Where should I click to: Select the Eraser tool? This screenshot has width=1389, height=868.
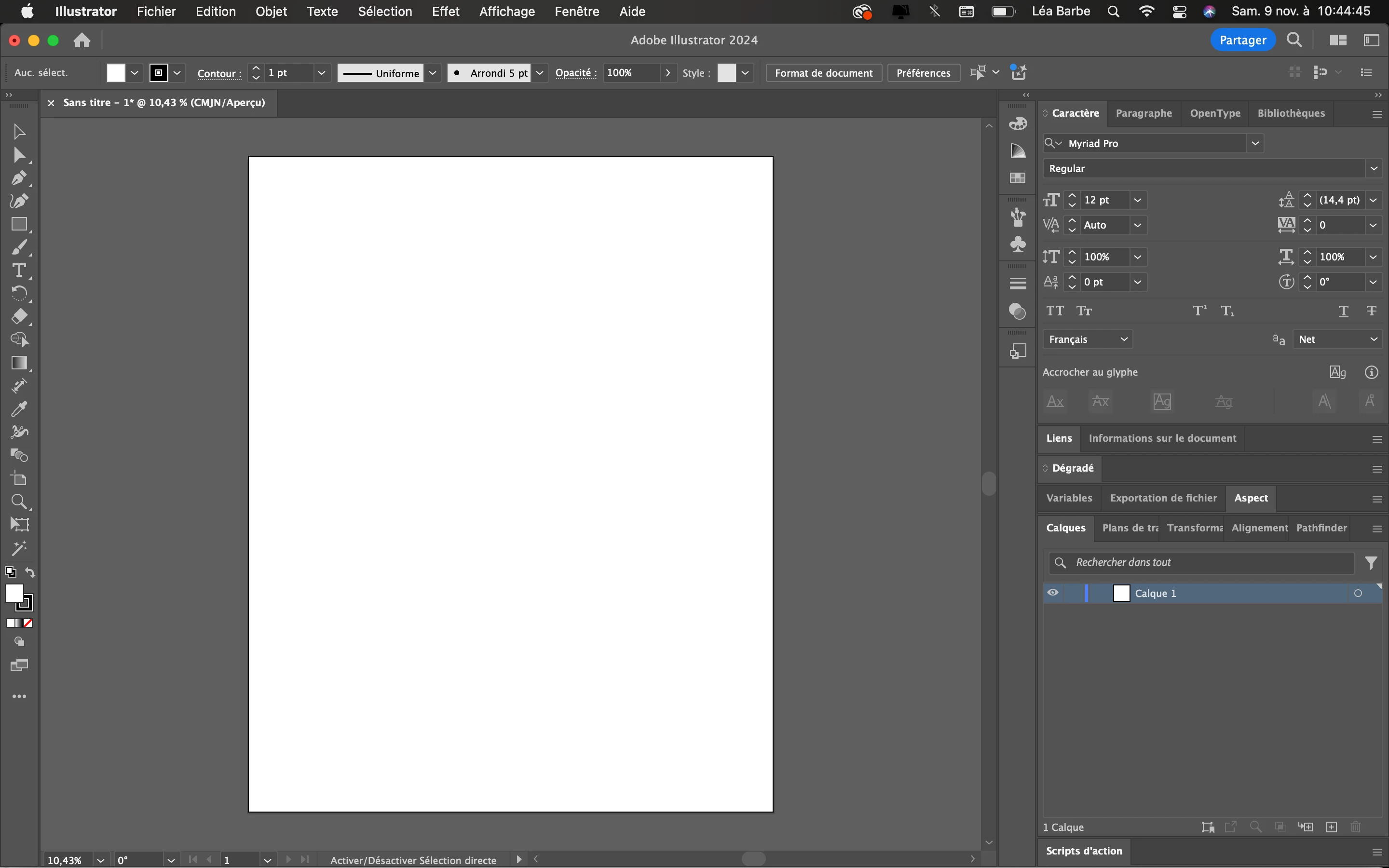pyautogui.click(x=18, y=316)
